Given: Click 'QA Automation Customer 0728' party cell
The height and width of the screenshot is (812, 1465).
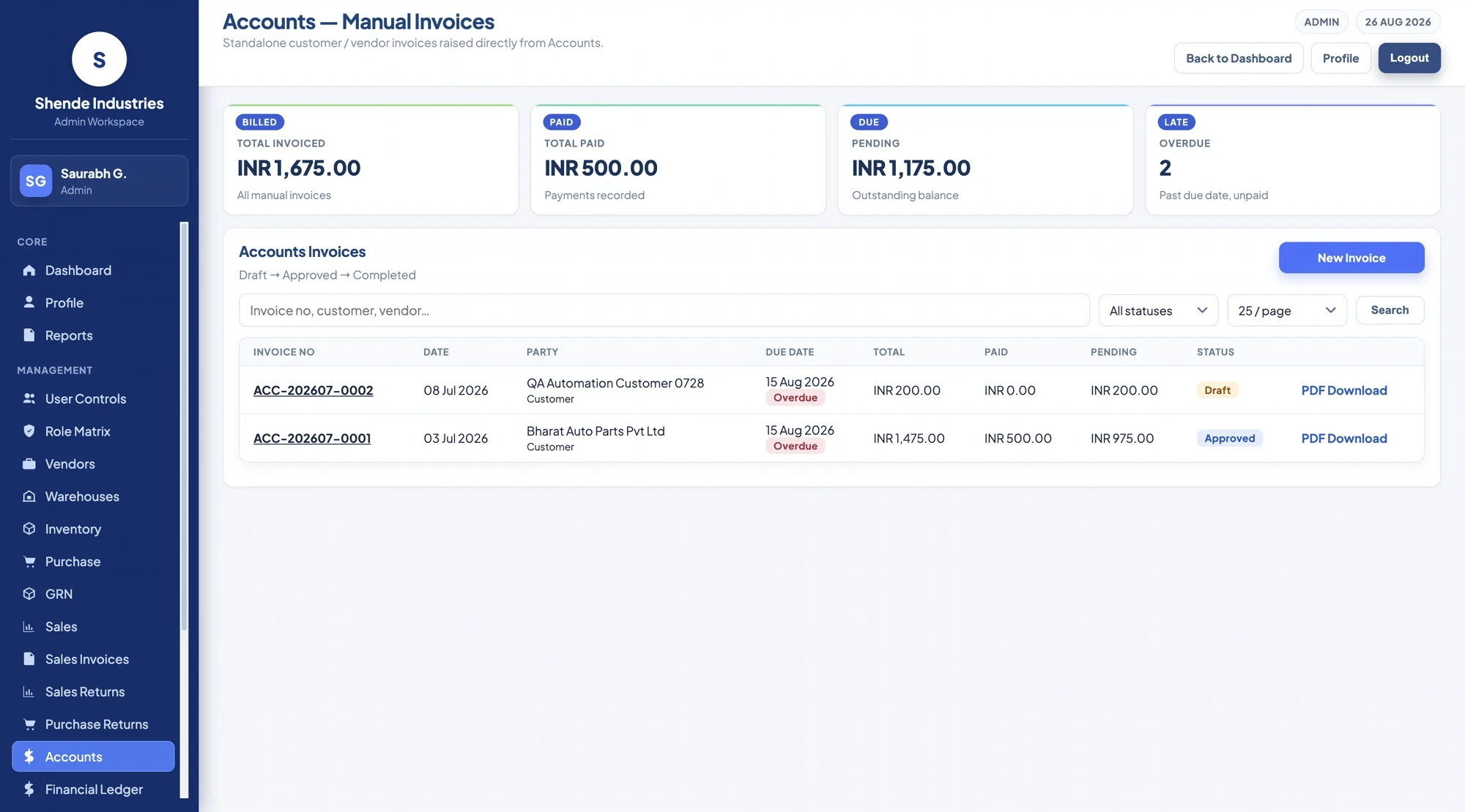Looking at the screenshot, I should click(615, 383).
